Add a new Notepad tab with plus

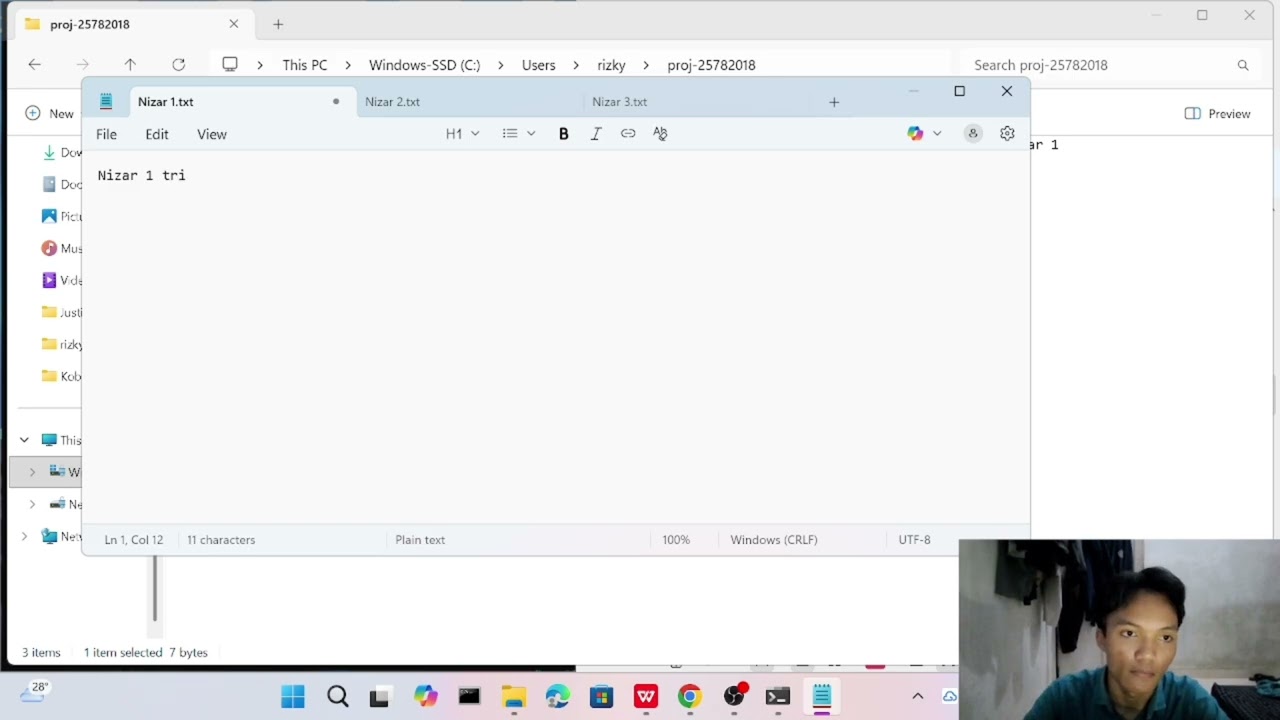(834, 102)
